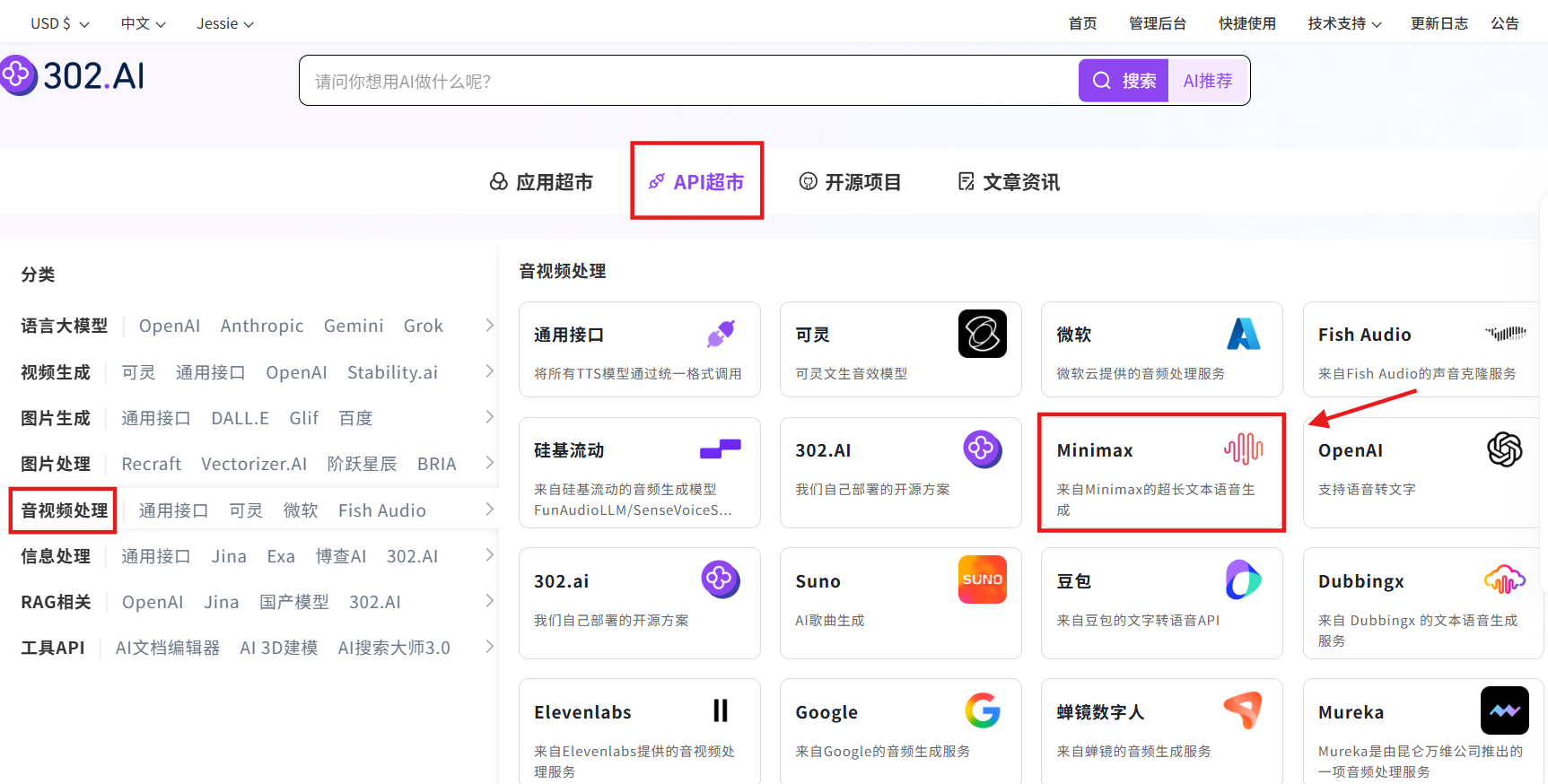
Task: Click AI文档编辑器 under 工具API
Action: click(x=168, y=648)
